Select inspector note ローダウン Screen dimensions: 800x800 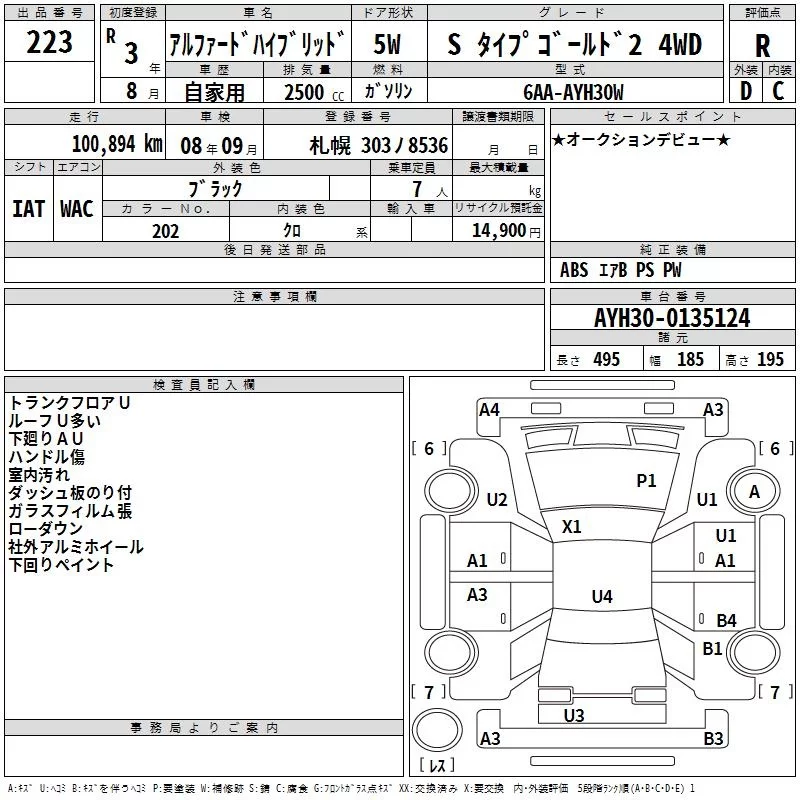pyautogui.click(x=45, y=529)
